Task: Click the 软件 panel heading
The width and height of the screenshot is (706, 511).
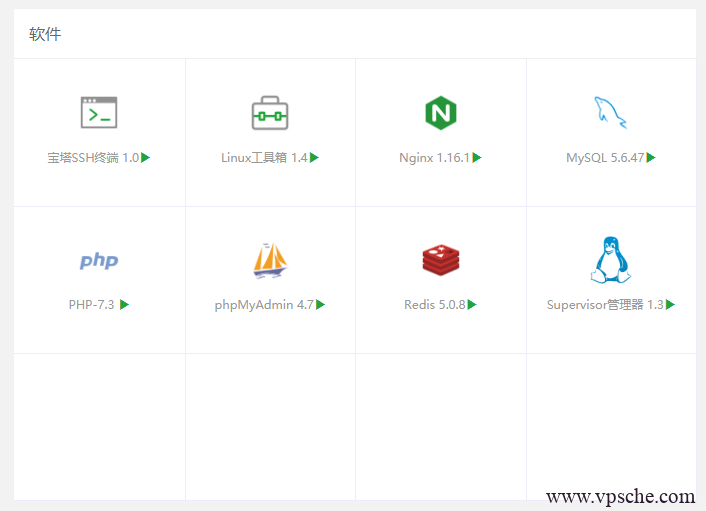Action: click(45, 34)
